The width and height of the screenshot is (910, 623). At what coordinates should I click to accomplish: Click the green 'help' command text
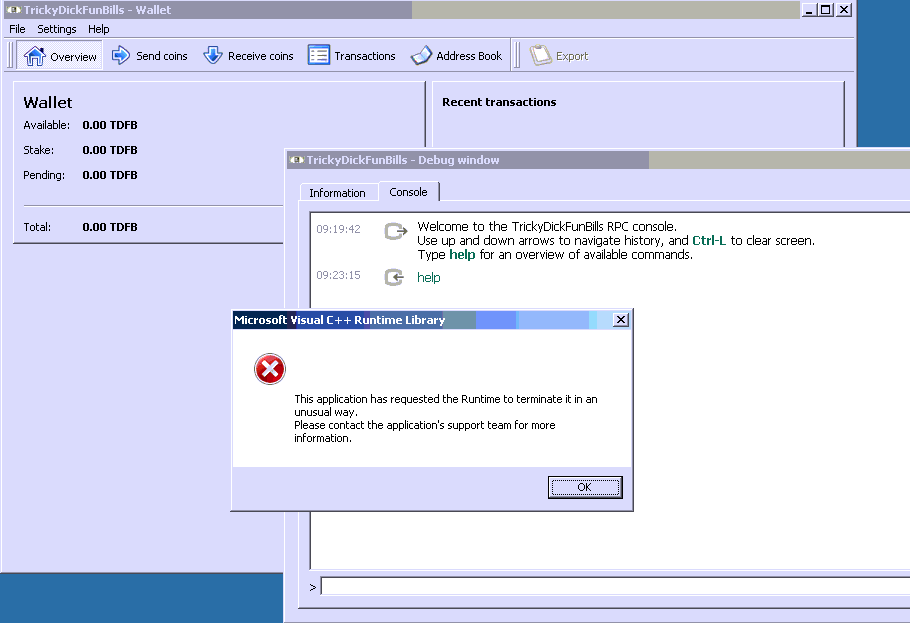[429, 278]
